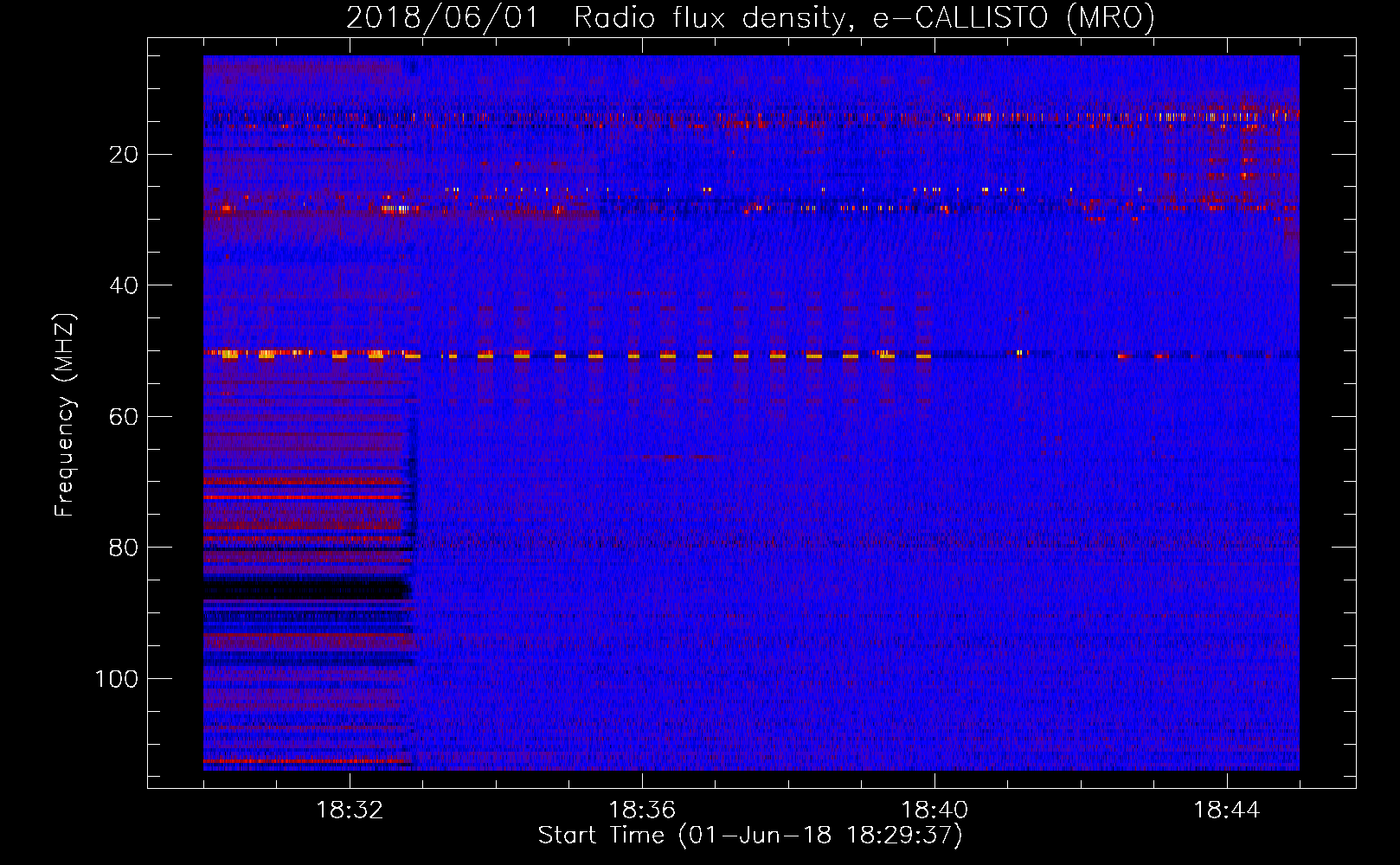
Task: Click the 40 frequency tick label
Action: coord(125,285)
